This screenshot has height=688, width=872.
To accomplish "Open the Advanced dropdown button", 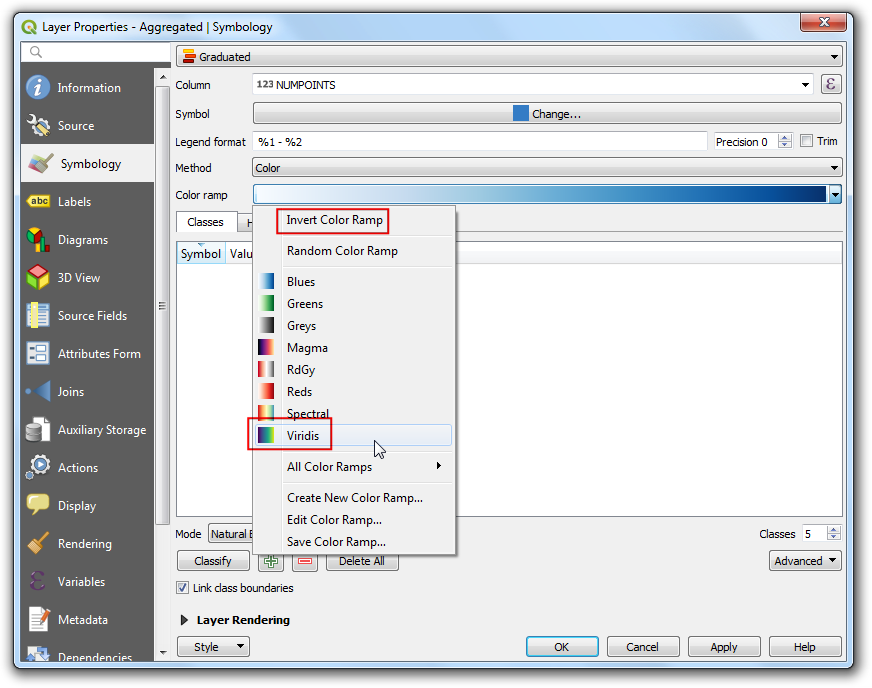I will tap(805, 561).
